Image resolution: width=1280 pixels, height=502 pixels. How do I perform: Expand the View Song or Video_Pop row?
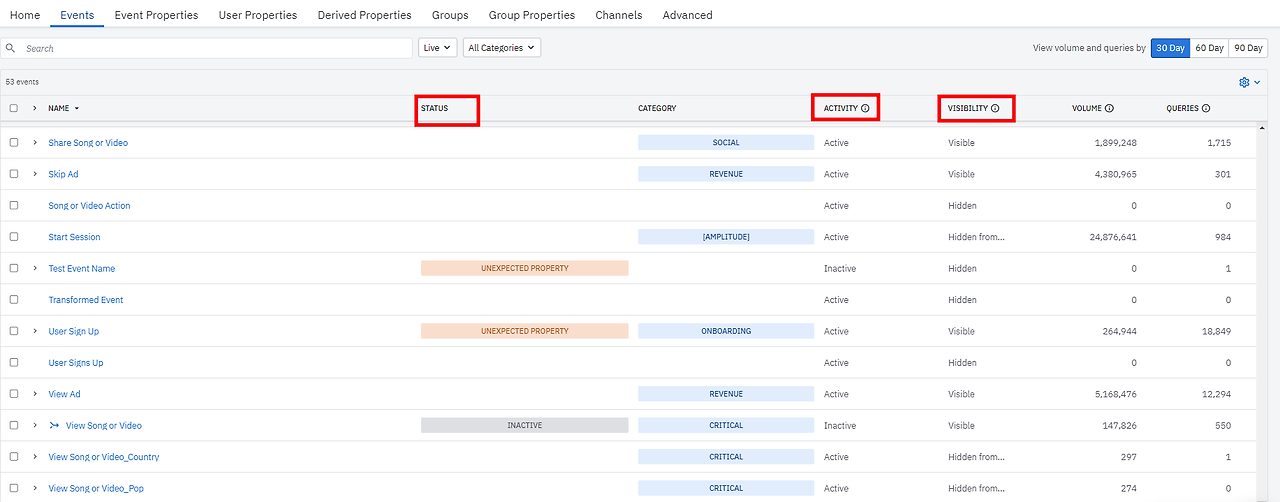click(35, 489)
